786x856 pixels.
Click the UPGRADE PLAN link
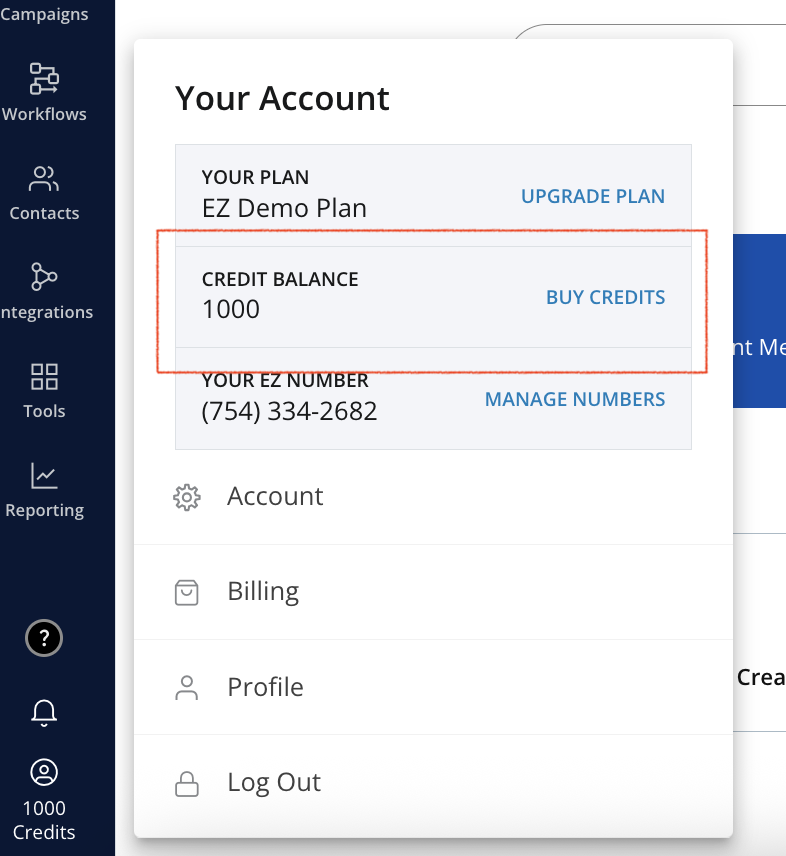(x=593, y=196)
